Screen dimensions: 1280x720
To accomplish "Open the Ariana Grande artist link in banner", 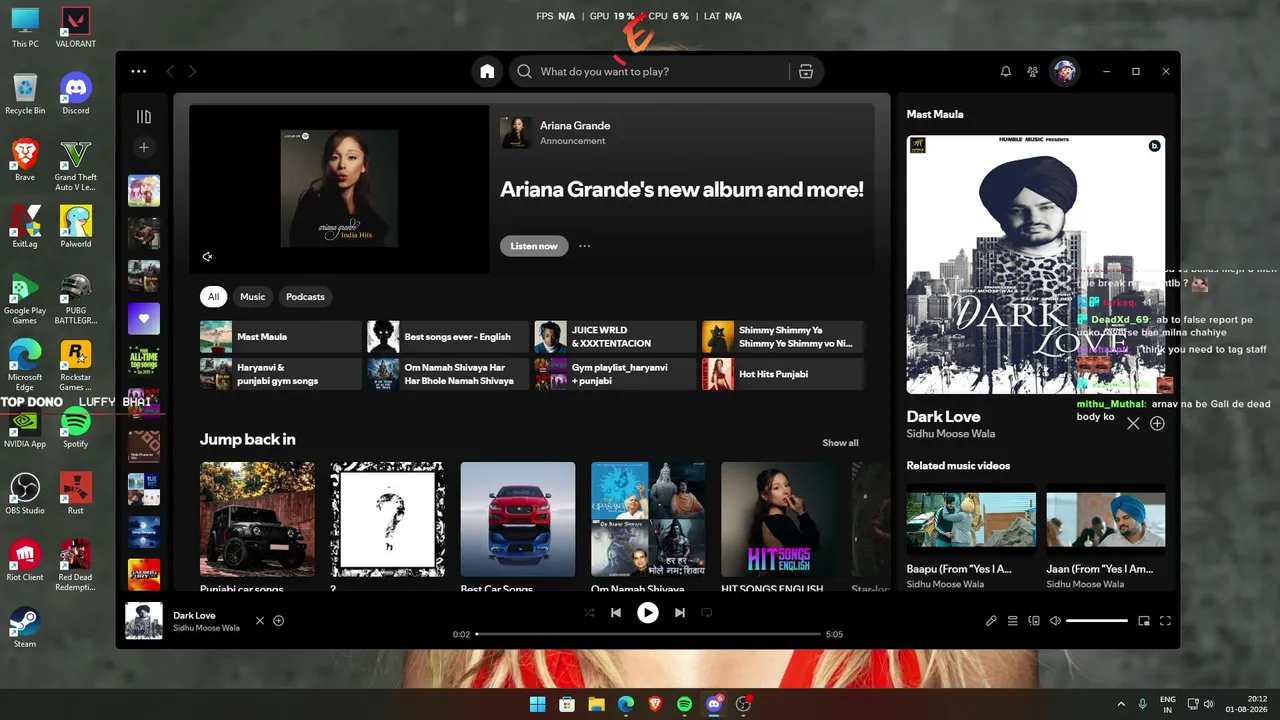I will tap(575, 126).
